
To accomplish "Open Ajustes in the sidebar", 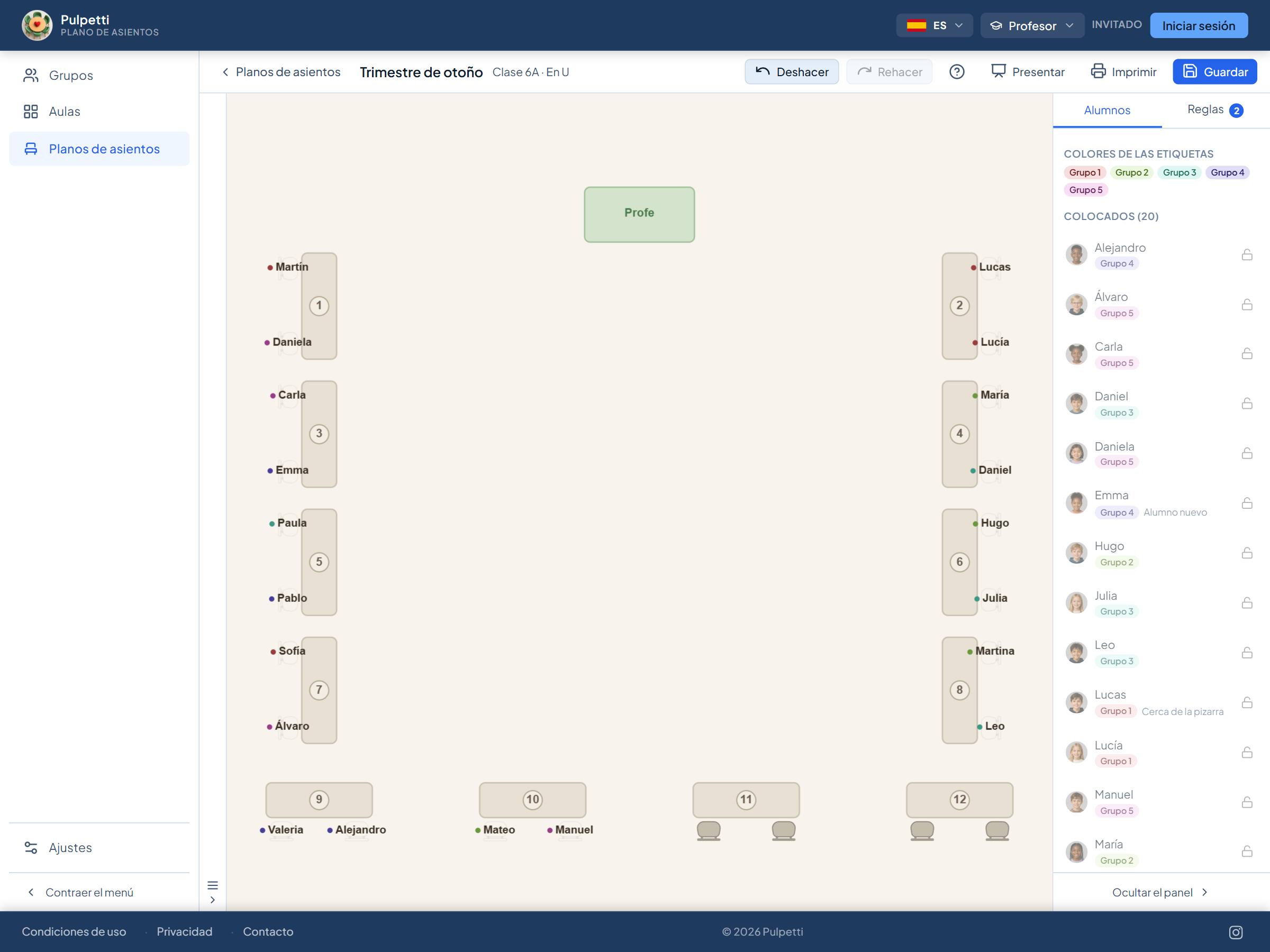I will (99, 848).
